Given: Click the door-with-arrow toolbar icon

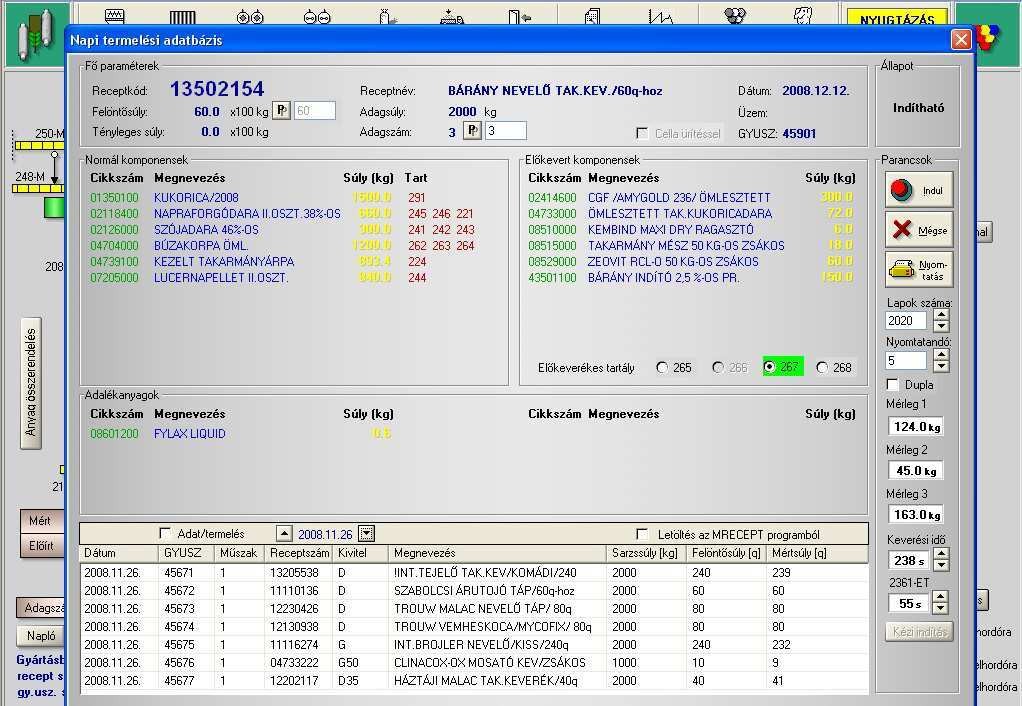Looking at the screenshot, I should pos(519,16).
